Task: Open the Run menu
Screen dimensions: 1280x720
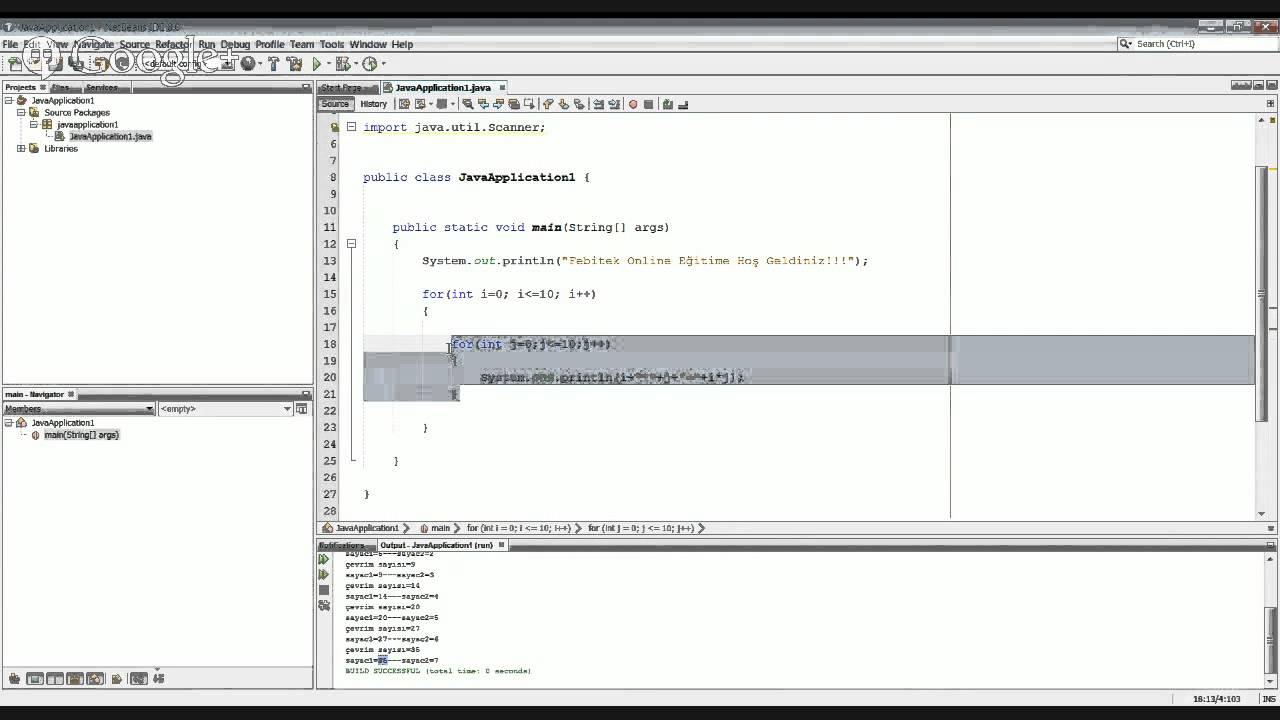Action: [x=207, y=44]
